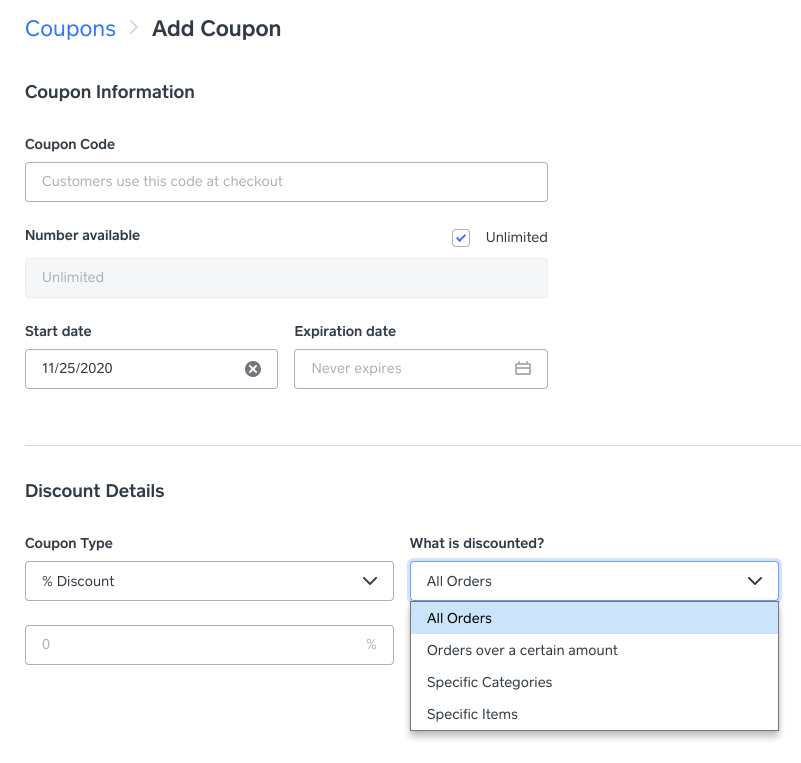The image size is (801, 763).
Task: Click the Unlimited checkbox label text
Action: pos(516,238)
